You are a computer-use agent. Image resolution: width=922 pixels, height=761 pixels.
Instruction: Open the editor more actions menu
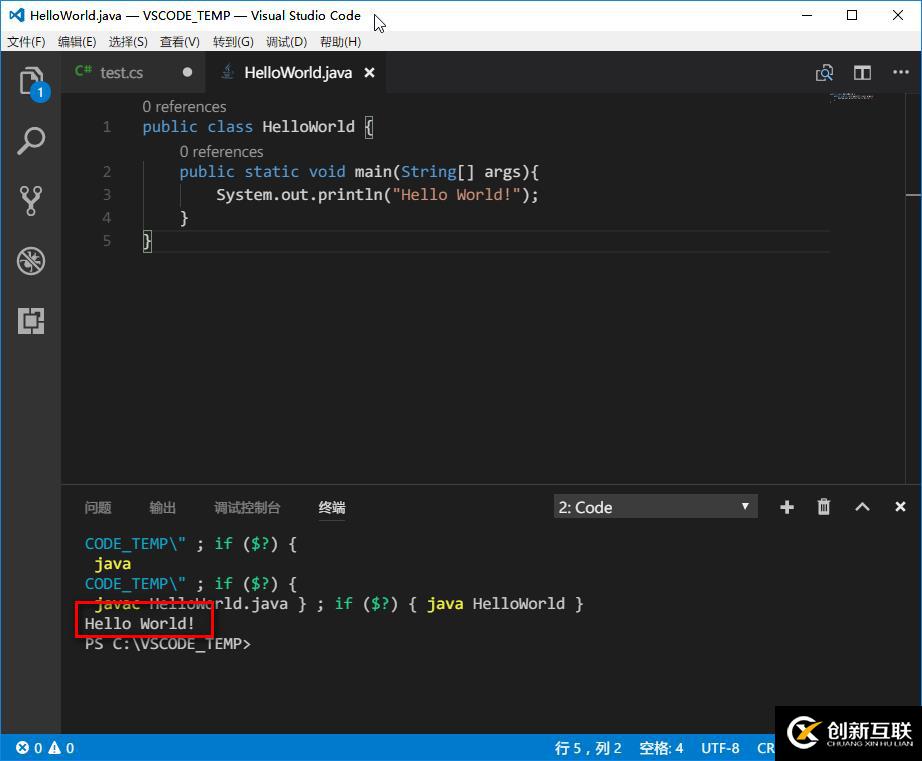click(x=901, y=72)
